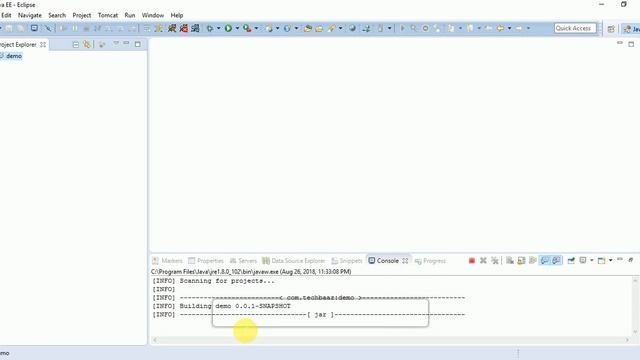
Task: Click the Run External Tools icon
Action: (x=247, y=28)
